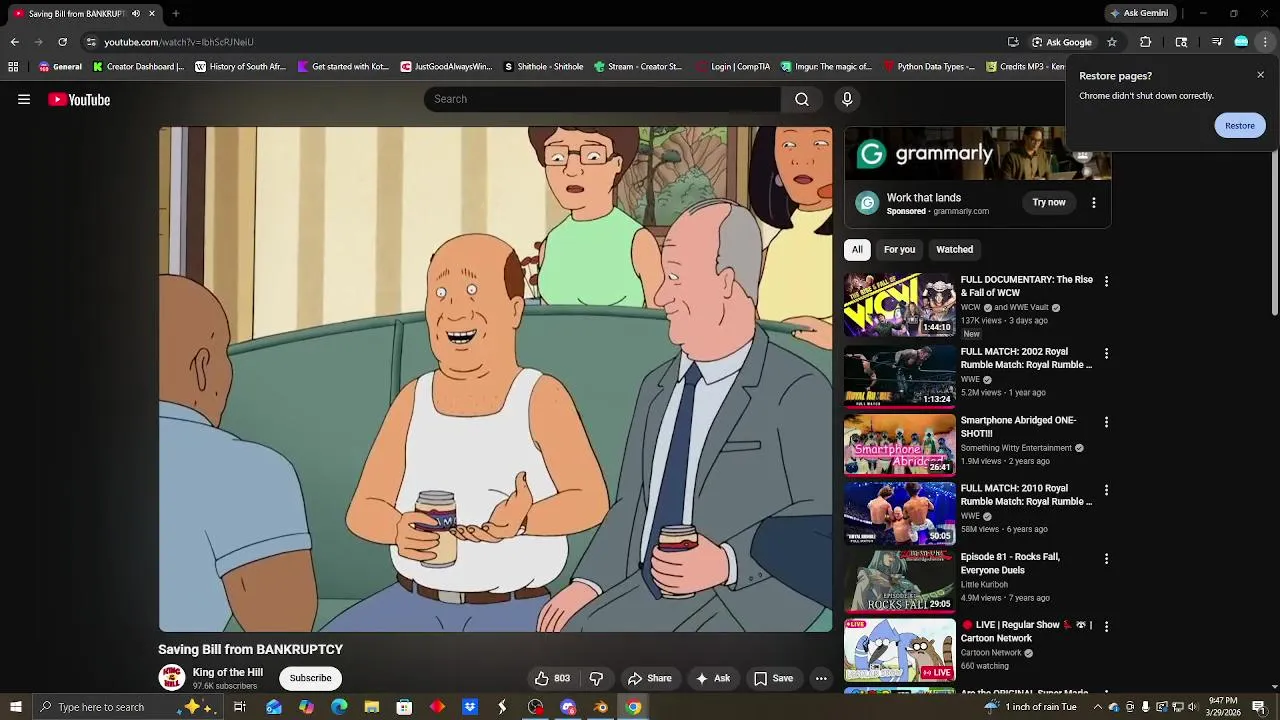Open the King of the Hill channel name link

tap(228, 672)
